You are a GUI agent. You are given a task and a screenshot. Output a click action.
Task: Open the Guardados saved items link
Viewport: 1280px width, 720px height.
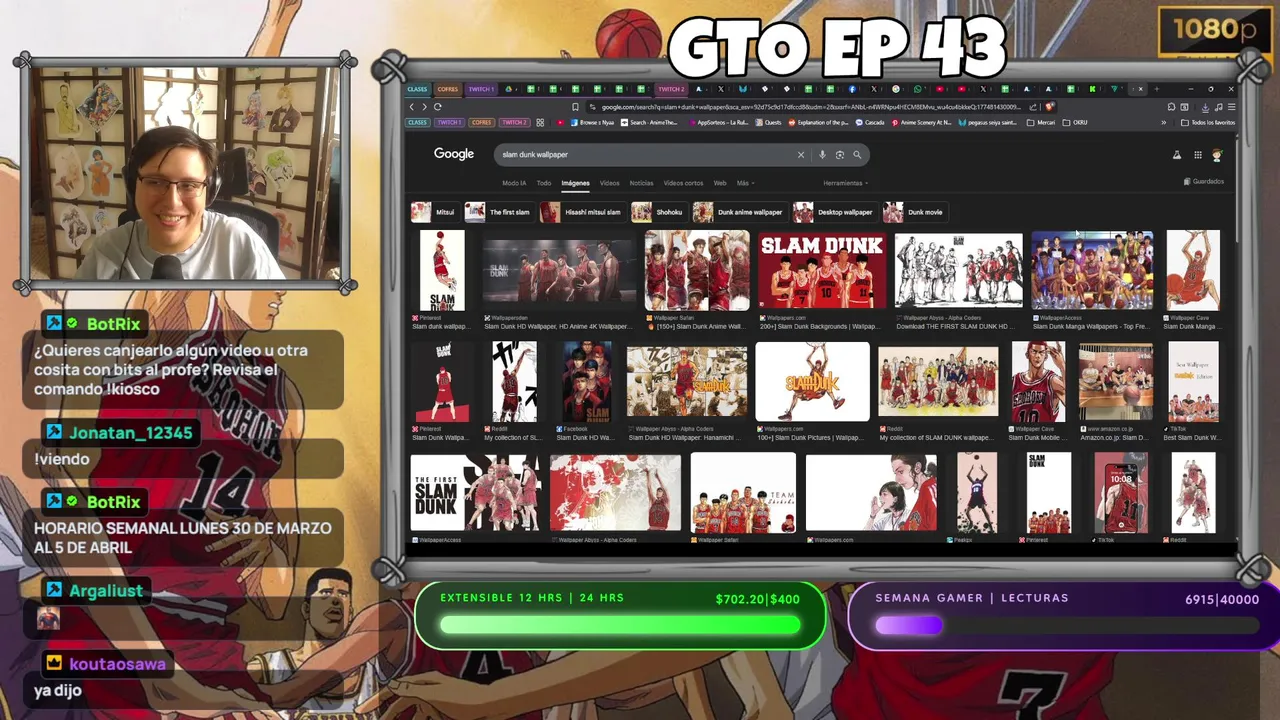pyautogui.click(x=1204, y=182)
